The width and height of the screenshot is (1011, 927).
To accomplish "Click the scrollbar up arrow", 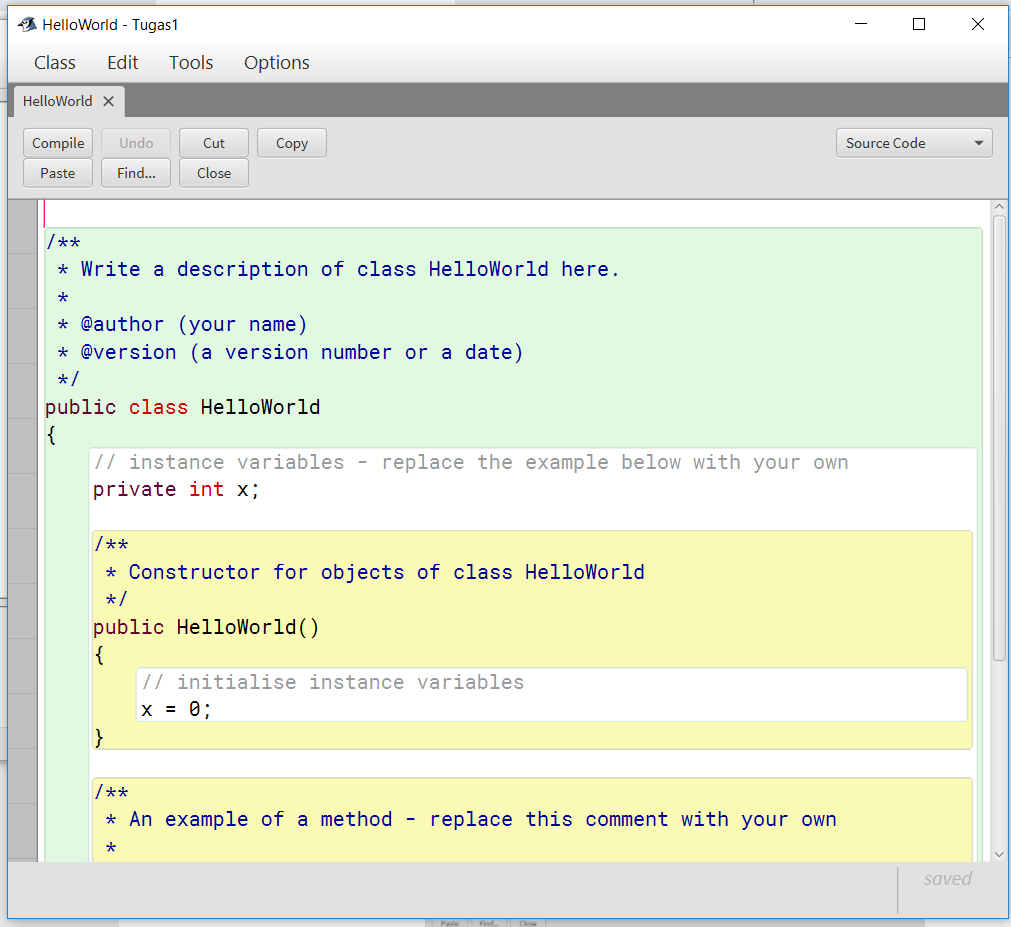I will pos(999,206).
